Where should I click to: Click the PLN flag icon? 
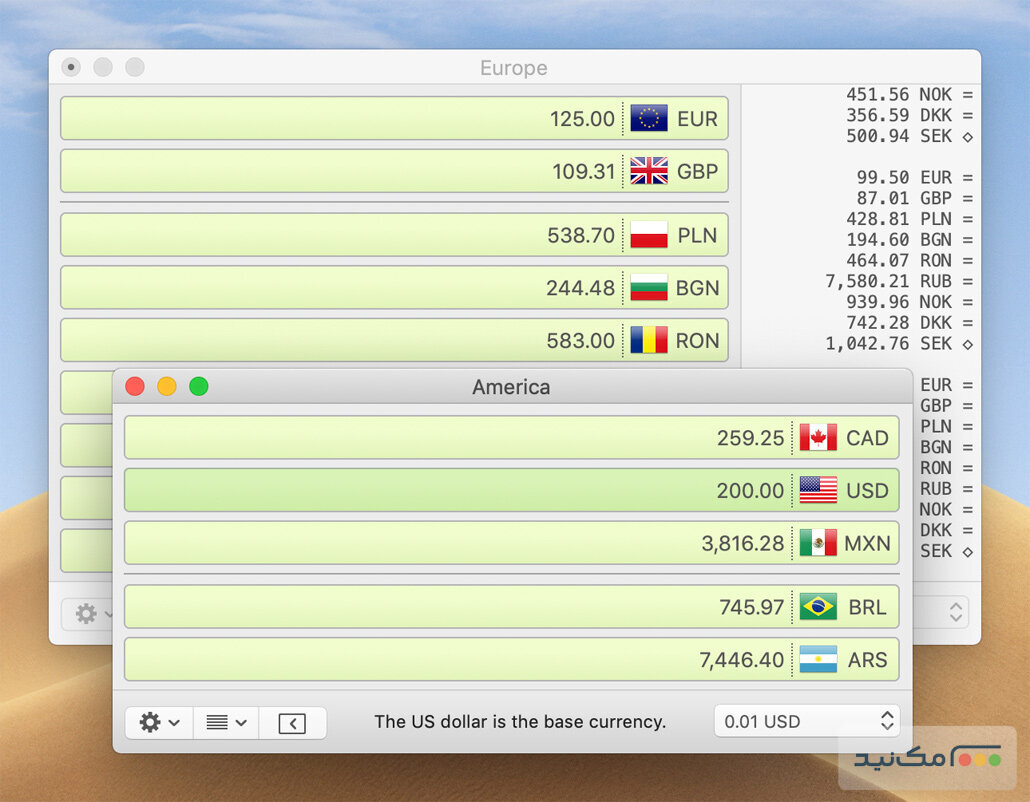[x=649, y=235]
